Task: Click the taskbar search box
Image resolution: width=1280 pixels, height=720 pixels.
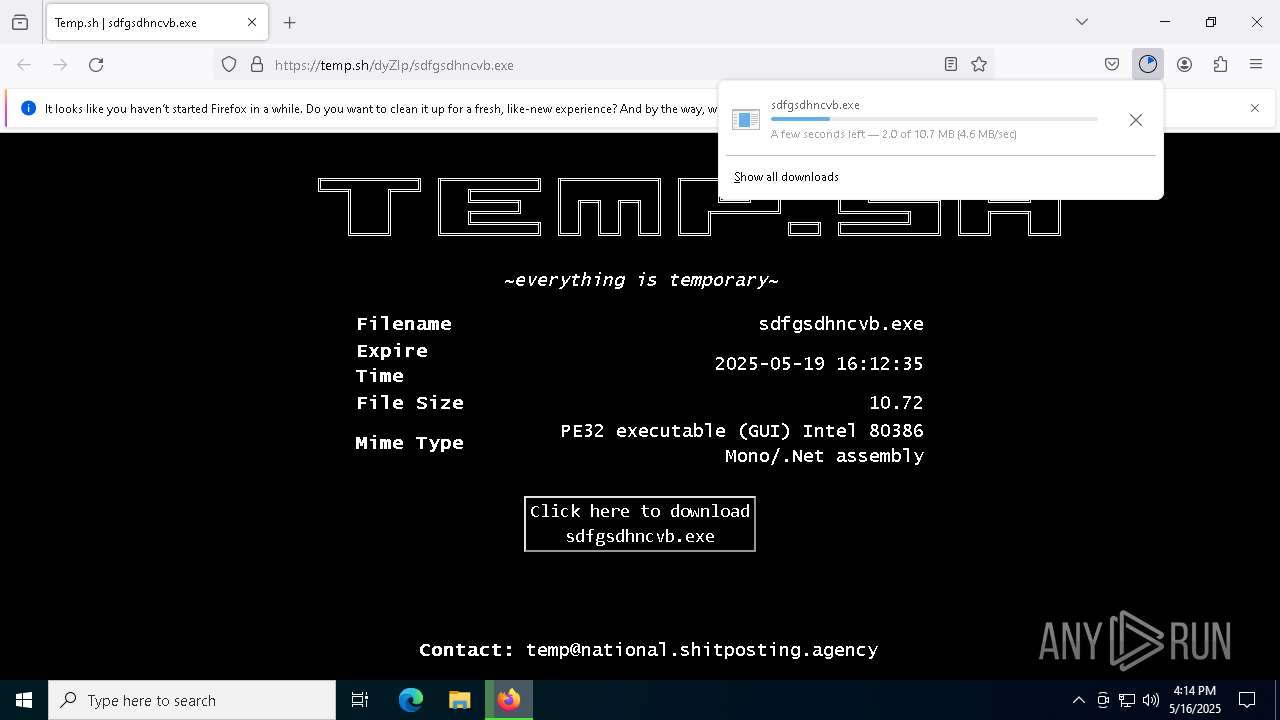Action: (192, 700)
